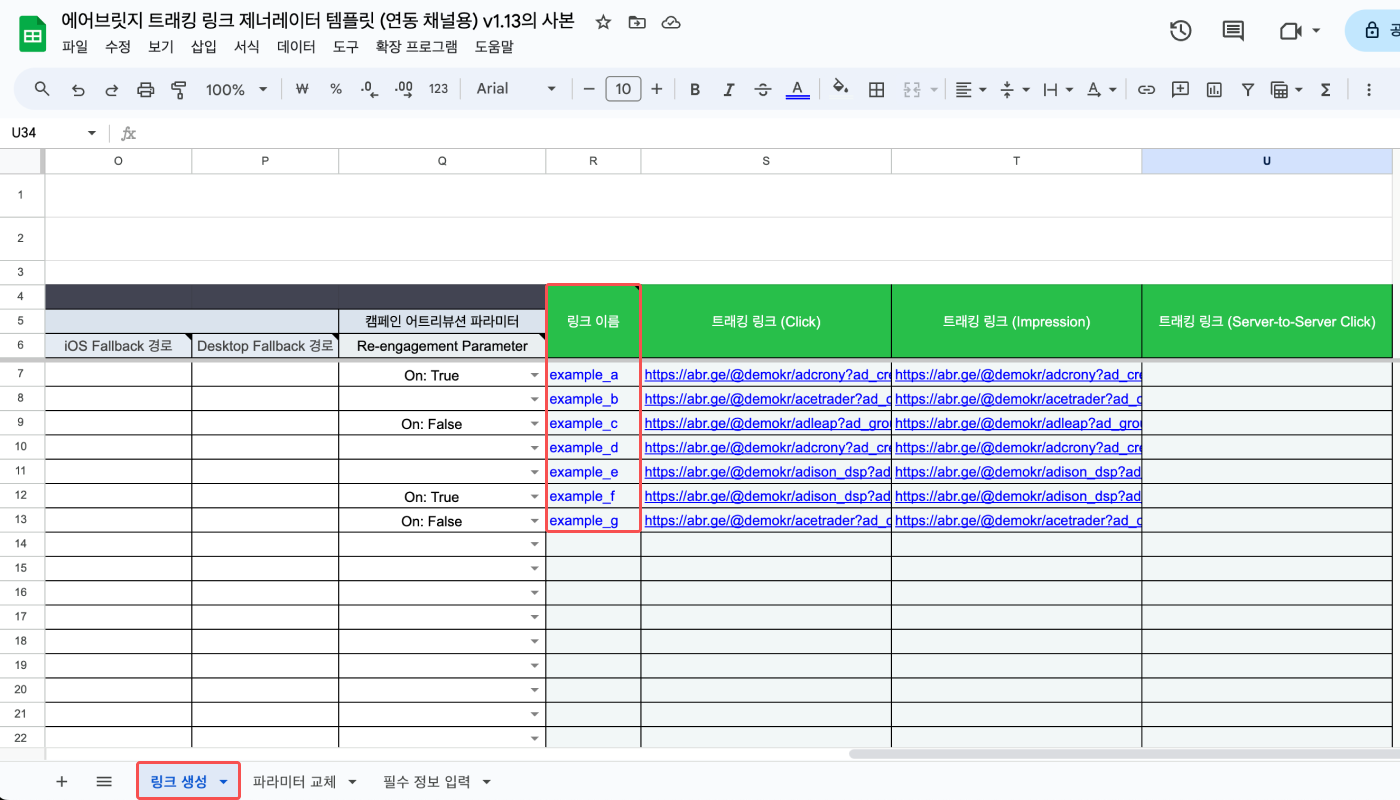1400x800 pixels.
Task: Insert a comment from the toolbar
Action: [1181, 89]
